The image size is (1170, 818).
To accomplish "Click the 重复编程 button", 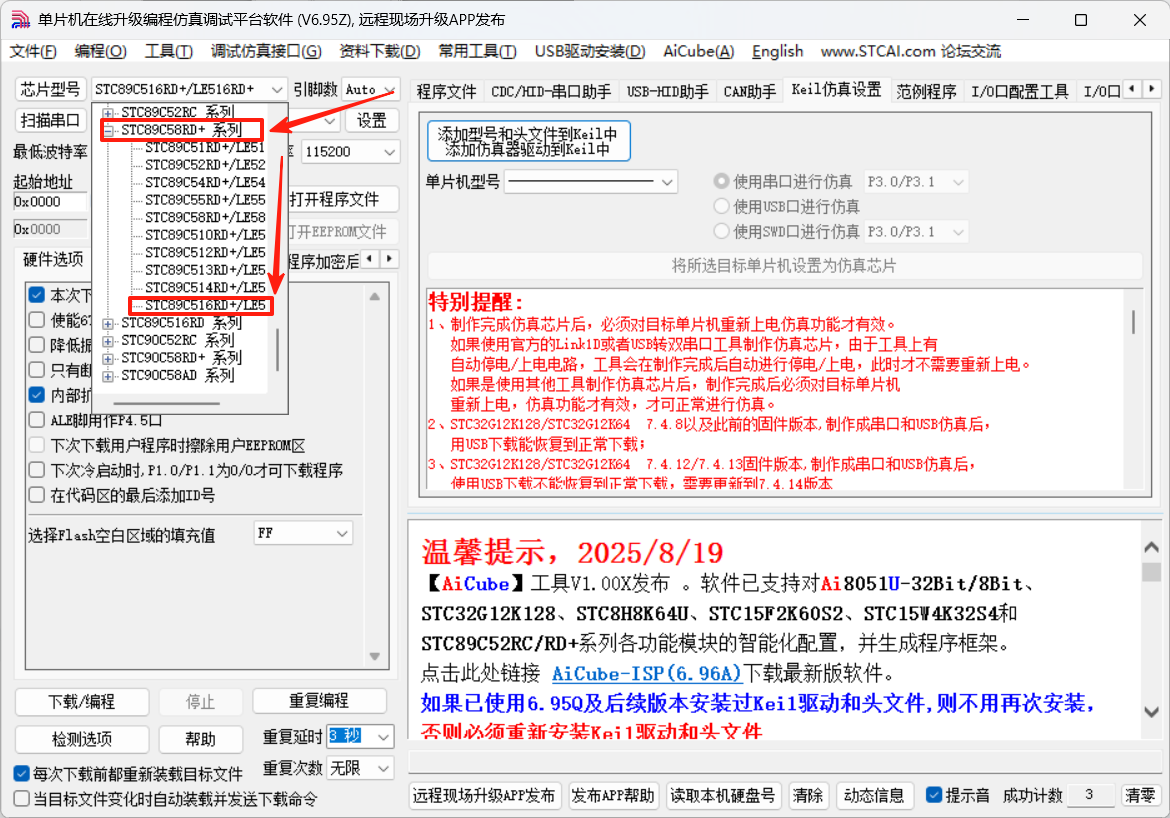I will pos(319,701).
